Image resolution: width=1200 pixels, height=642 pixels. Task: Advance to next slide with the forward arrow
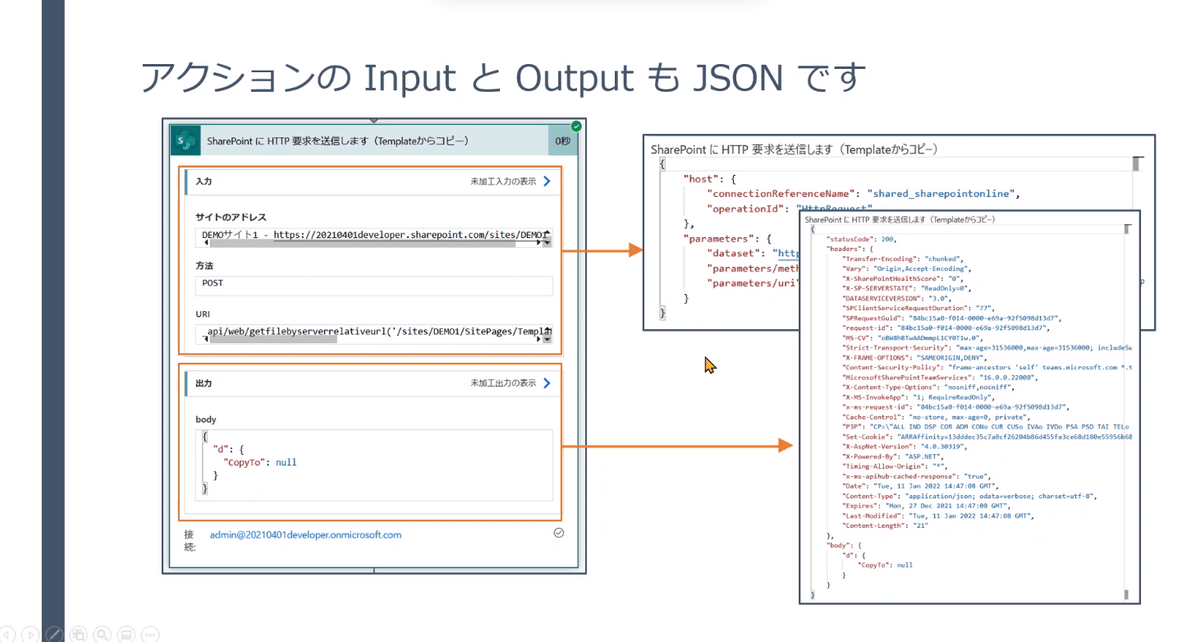click(x=32, y=634)
